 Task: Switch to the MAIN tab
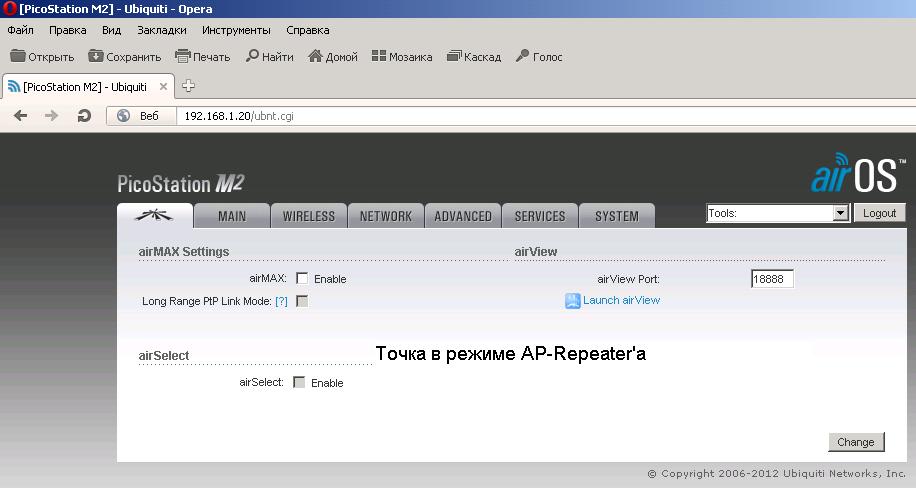coord(232,216)
